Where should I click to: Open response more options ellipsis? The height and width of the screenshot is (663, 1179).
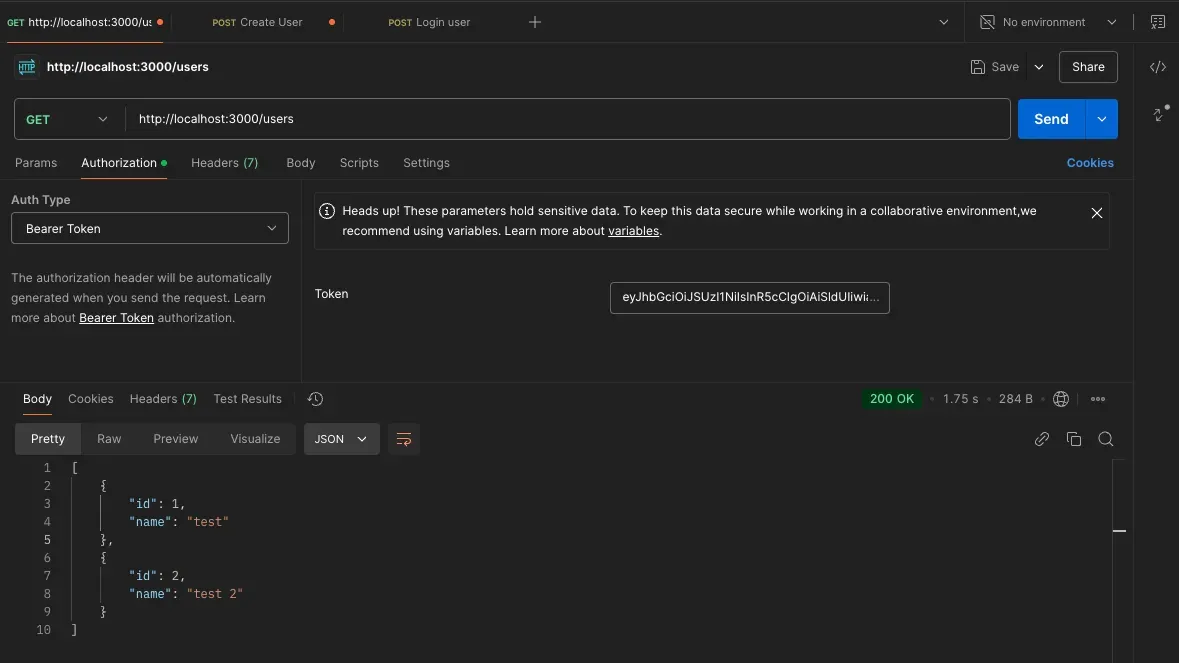[x=1098, y=399]
